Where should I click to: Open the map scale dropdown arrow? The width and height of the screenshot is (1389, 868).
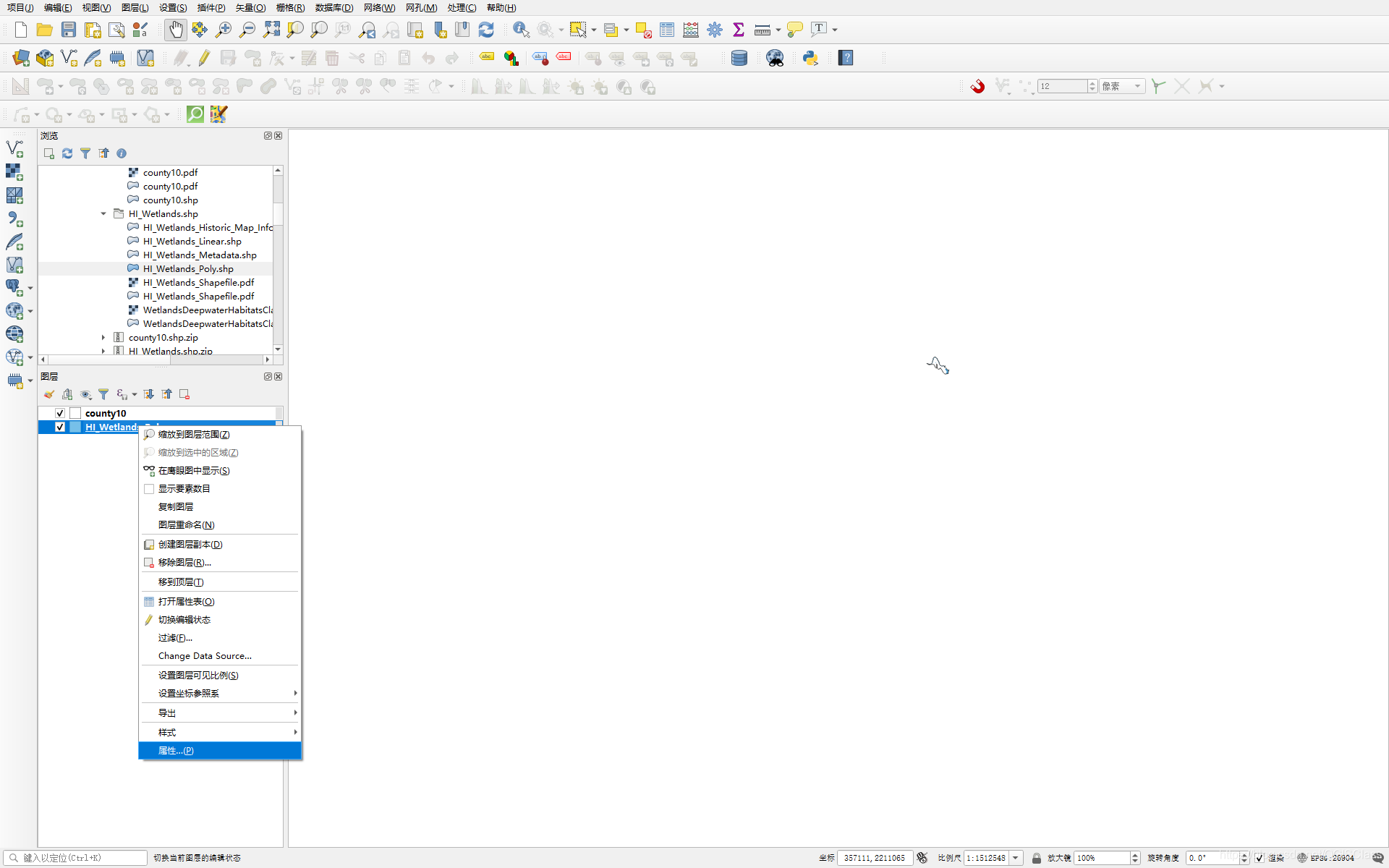coord(1016,858)
